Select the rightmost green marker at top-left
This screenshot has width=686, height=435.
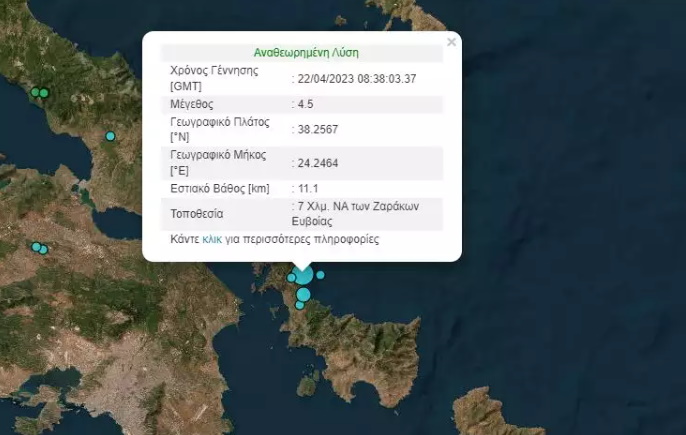point(44,94)
